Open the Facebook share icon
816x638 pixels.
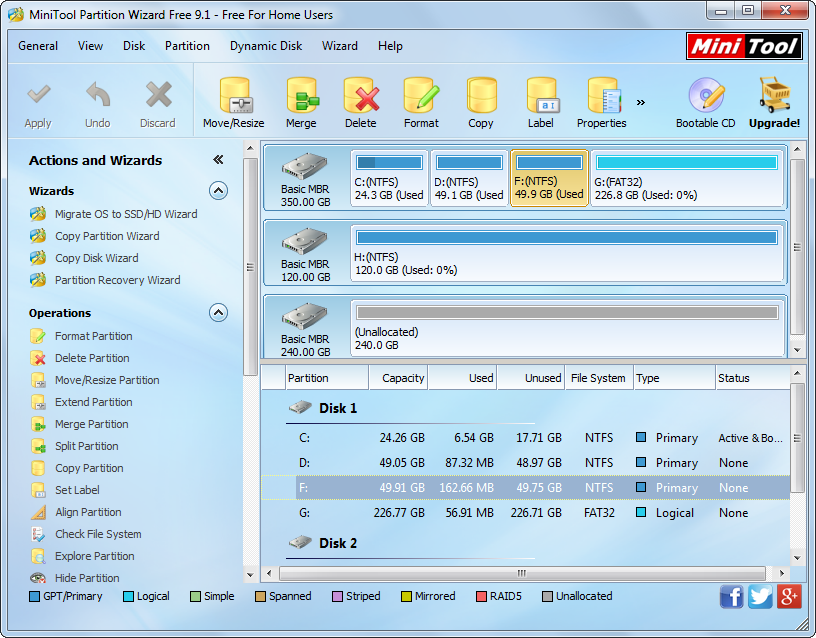(732, 596)
